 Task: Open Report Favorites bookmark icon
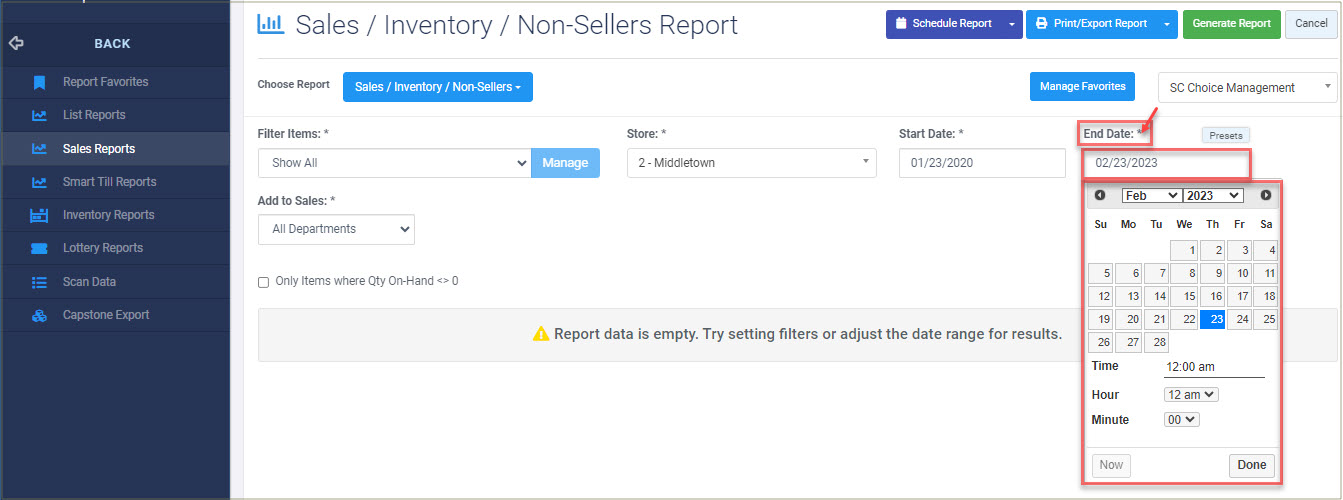pos(39,82)
